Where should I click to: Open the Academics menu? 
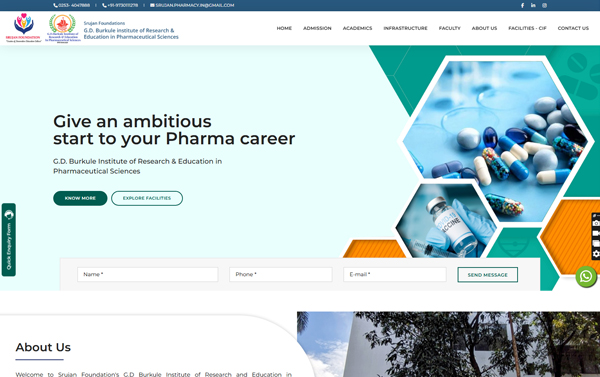[x=357, y=28]
